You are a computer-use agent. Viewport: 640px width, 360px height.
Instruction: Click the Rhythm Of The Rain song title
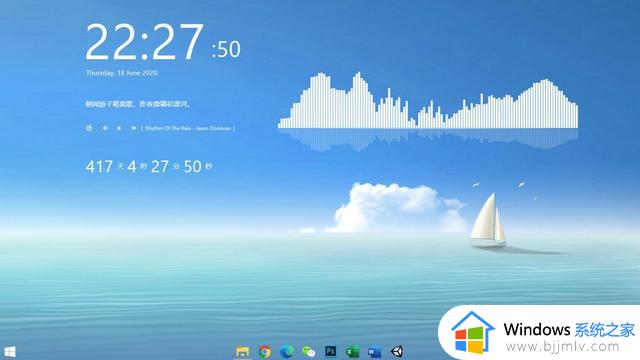tap(188, 128)
